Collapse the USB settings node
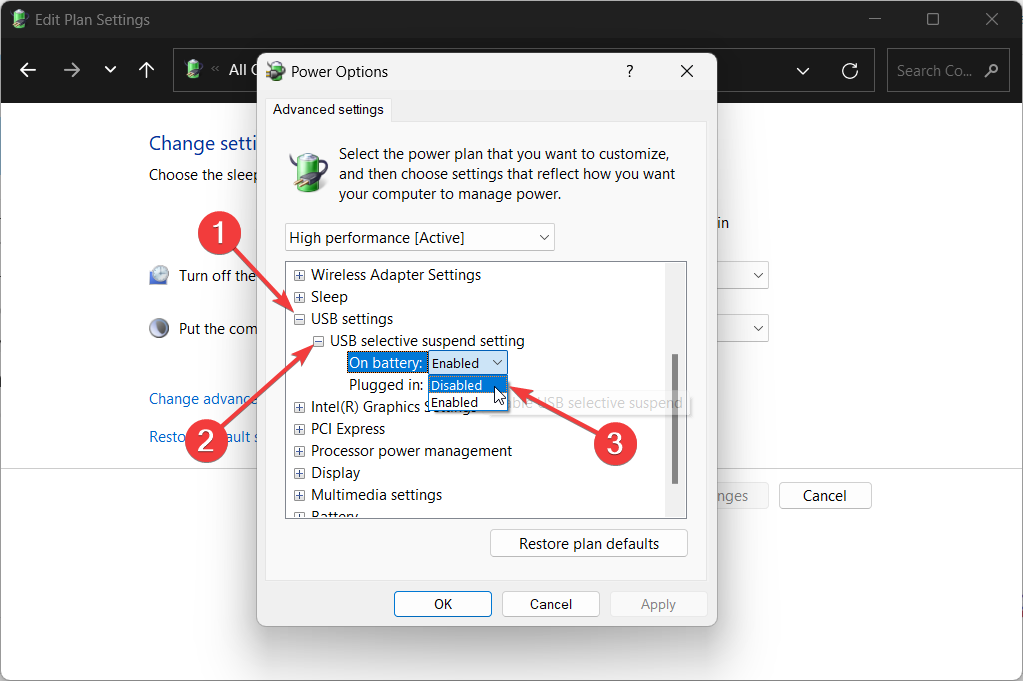The height and width of the screenshot is (681, 1023). pos(299,320)
